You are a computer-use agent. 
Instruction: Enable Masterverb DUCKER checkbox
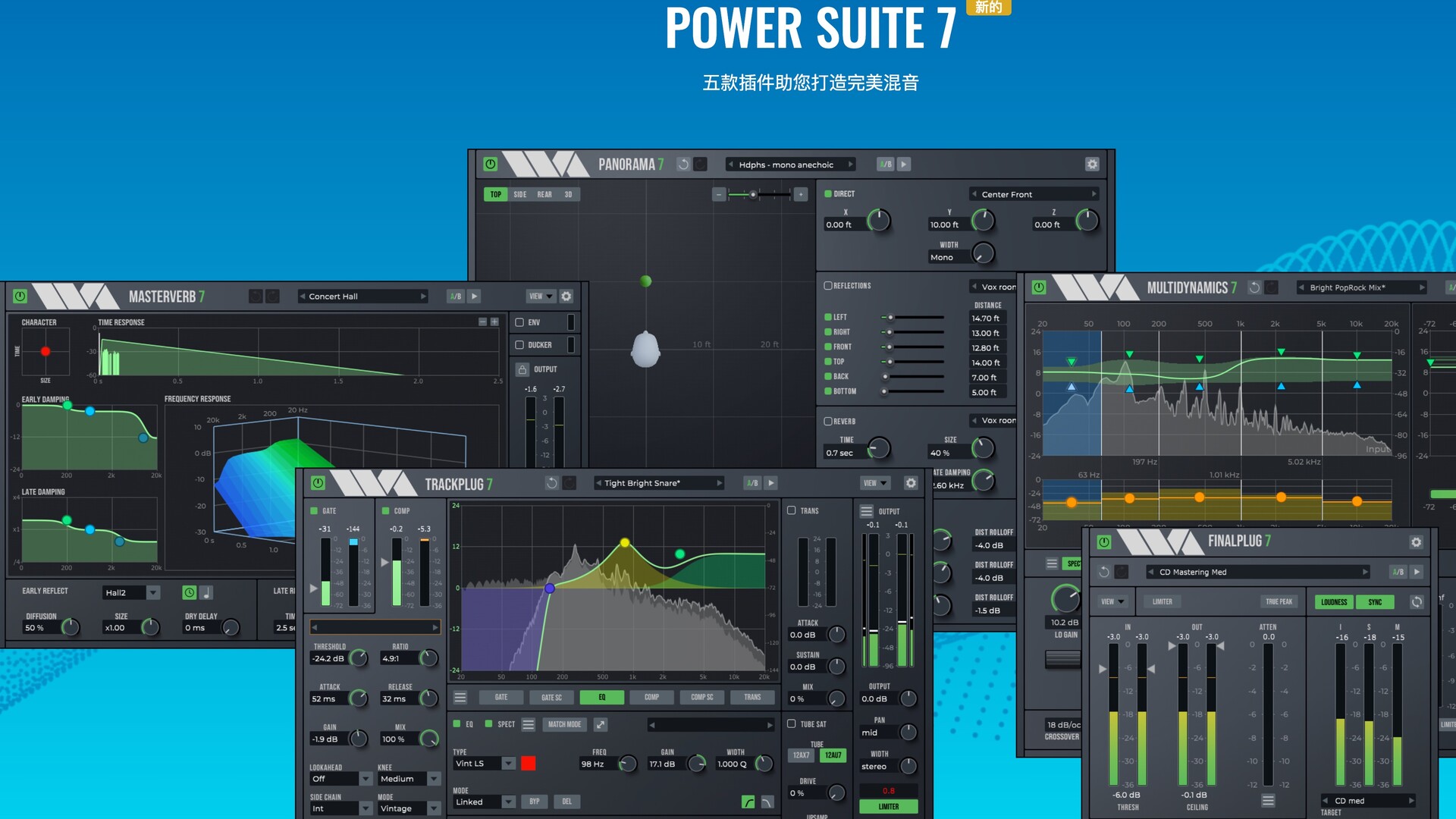[x=519, y=345]
